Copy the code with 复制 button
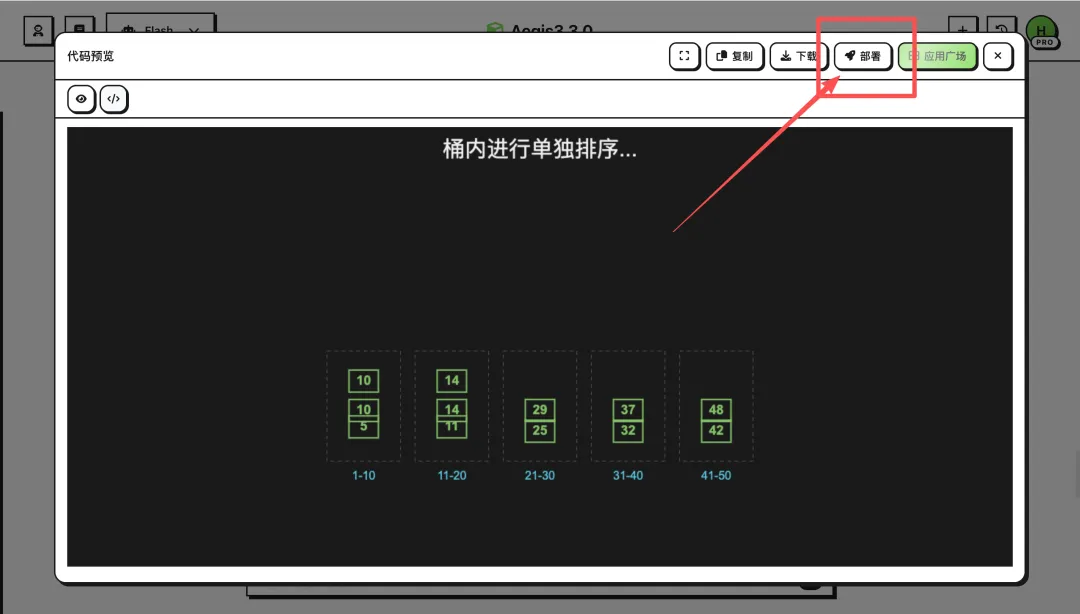Viewport: 1080px width, 614px height. coord(734,56)
